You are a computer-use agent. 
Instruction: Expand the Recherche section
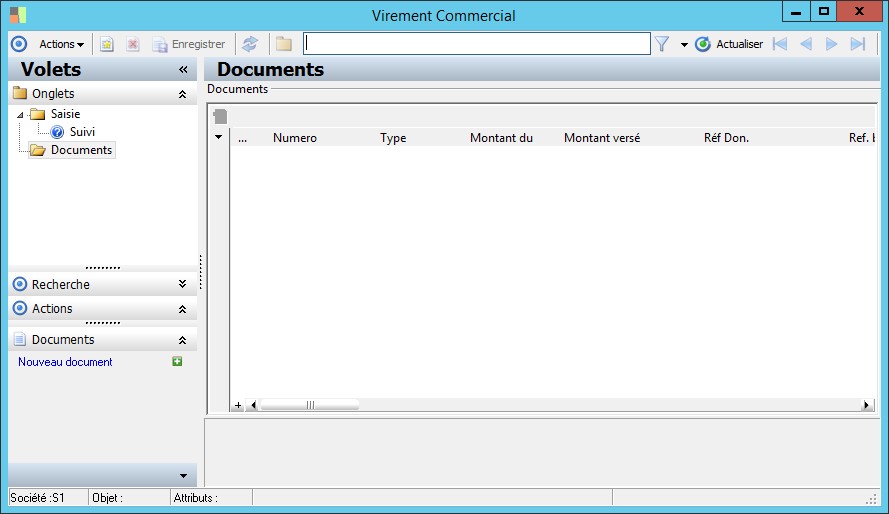(183, 284)
